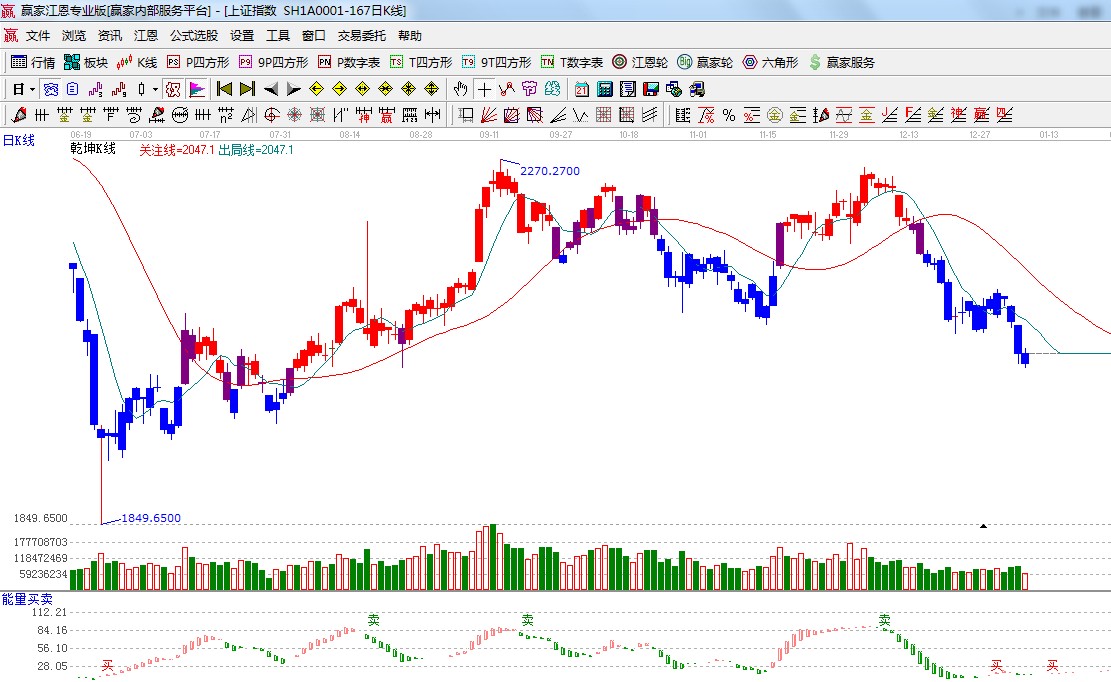Screen dimensions: 1111x682
Task: Toggle the red maze pattern indicator button
Action: [x=173, y=89]
